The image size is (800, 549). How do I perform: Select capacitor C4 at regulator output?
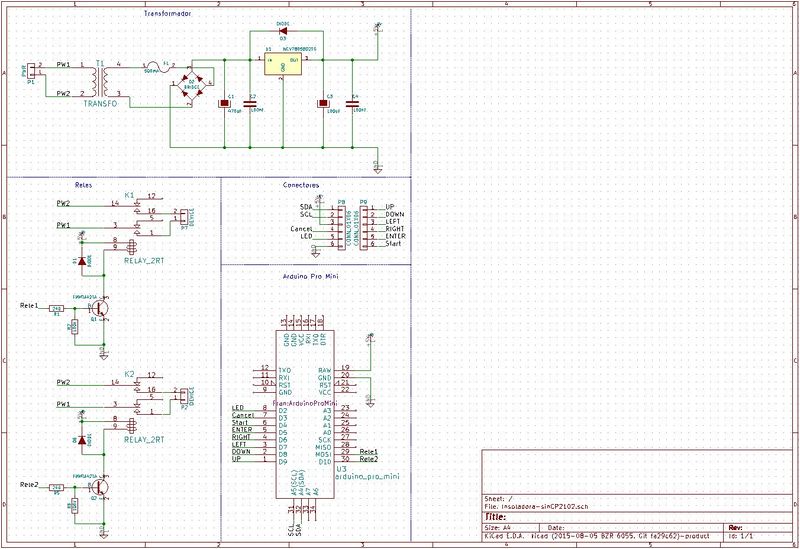pyautogui.click(x=352, y=104)
